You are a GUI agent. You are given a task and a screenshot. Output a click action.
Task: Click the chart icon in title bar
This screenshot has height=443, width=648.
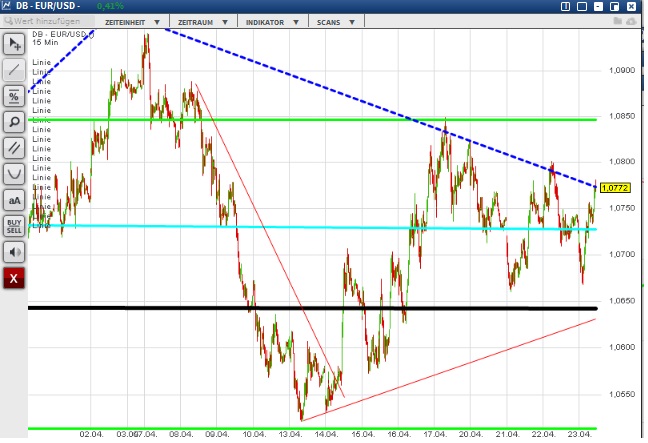click(6, 5)
